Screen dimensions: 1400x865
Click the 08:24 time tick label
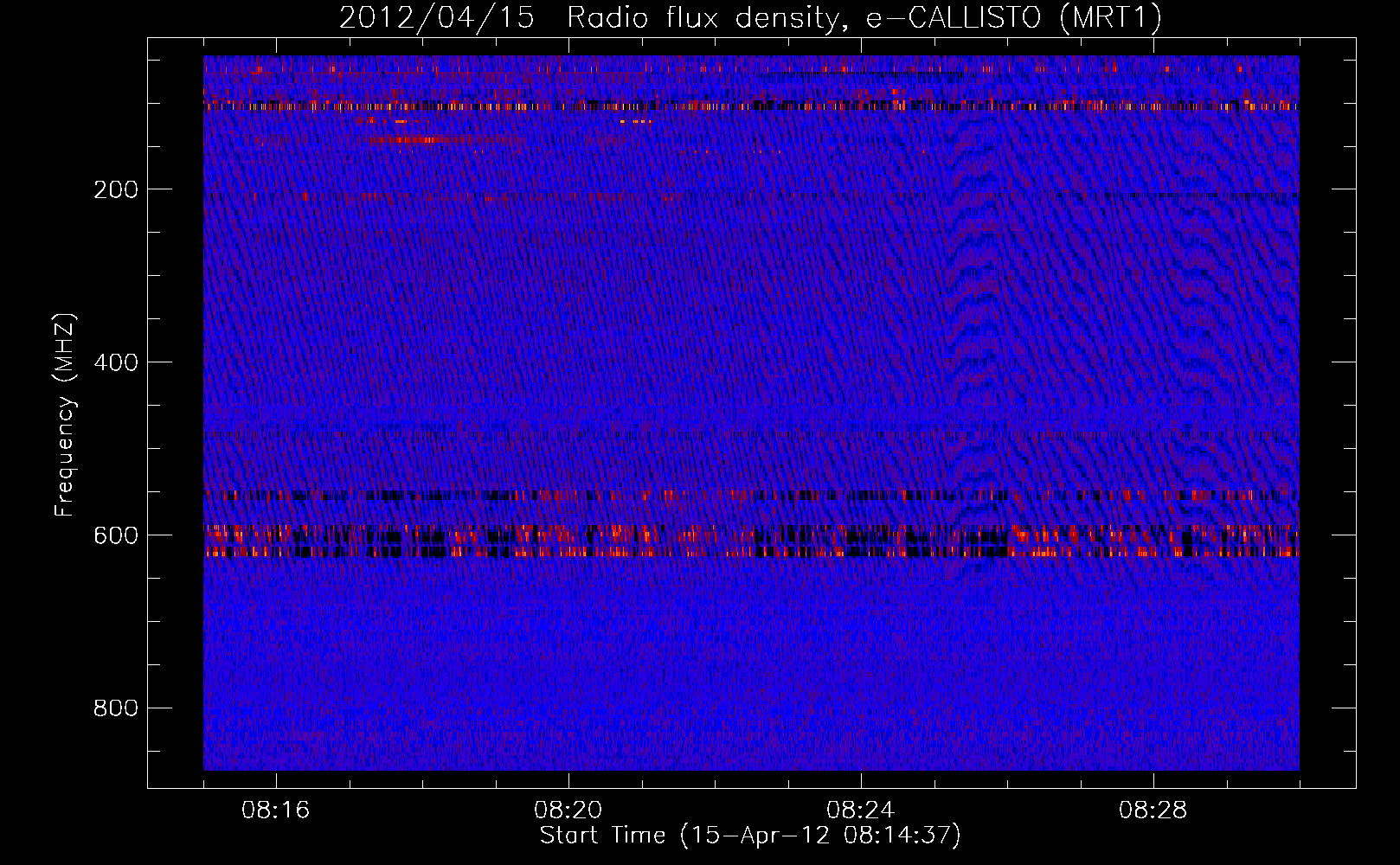pyautogui.click(x=861, y=811)
